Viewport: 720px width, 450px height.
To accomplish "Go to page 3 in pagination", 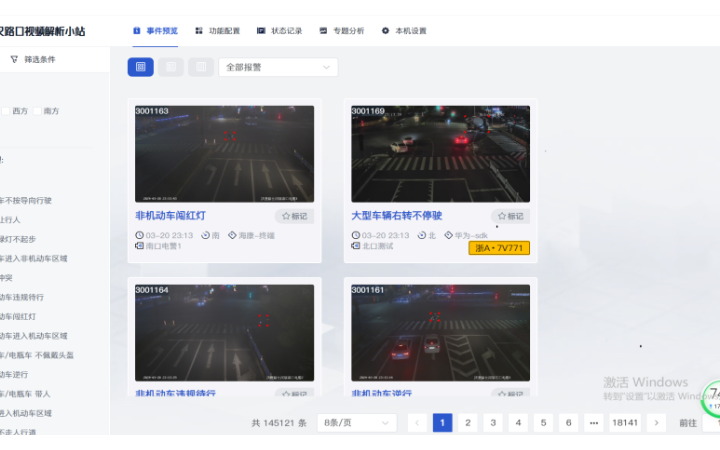I will coord(493,423).
